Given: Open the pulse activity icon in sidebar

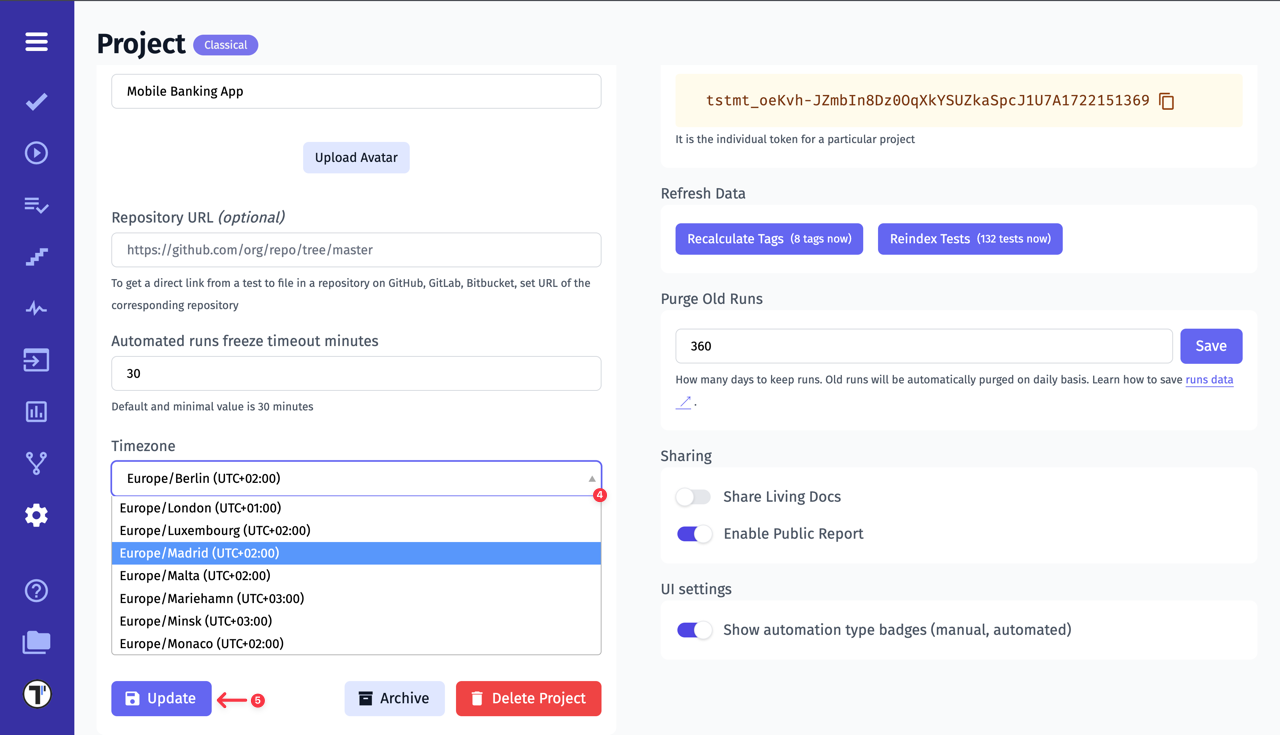Looking at the screenshot, I should click(x=36, y=308).
